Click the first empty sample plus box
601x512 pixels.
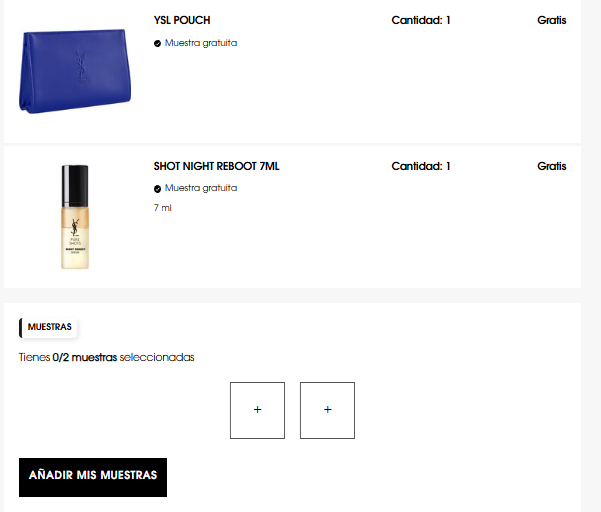[257, 410]
